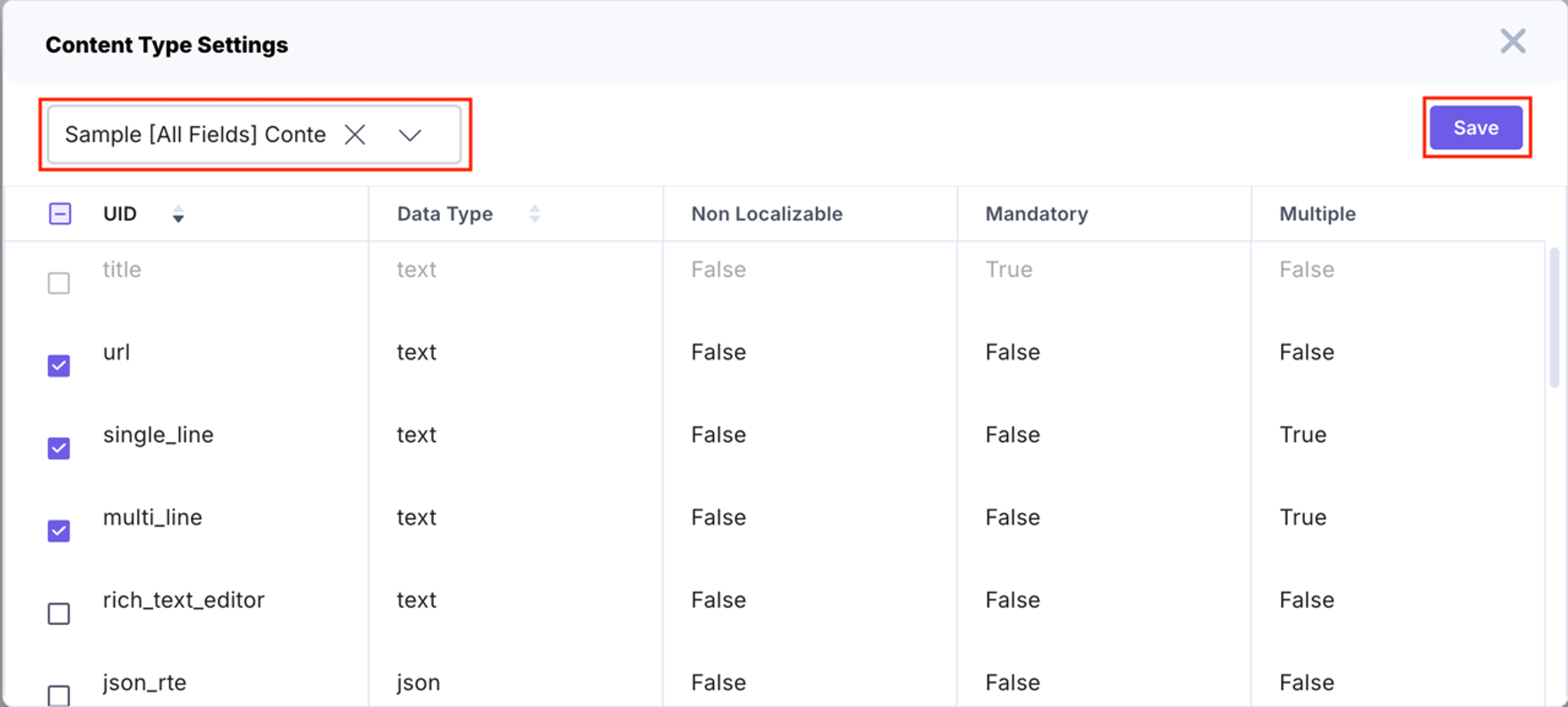The width and height of the screenshot is (1568, 707).
Task: Click the json data type cell
Action: point(418,682)
